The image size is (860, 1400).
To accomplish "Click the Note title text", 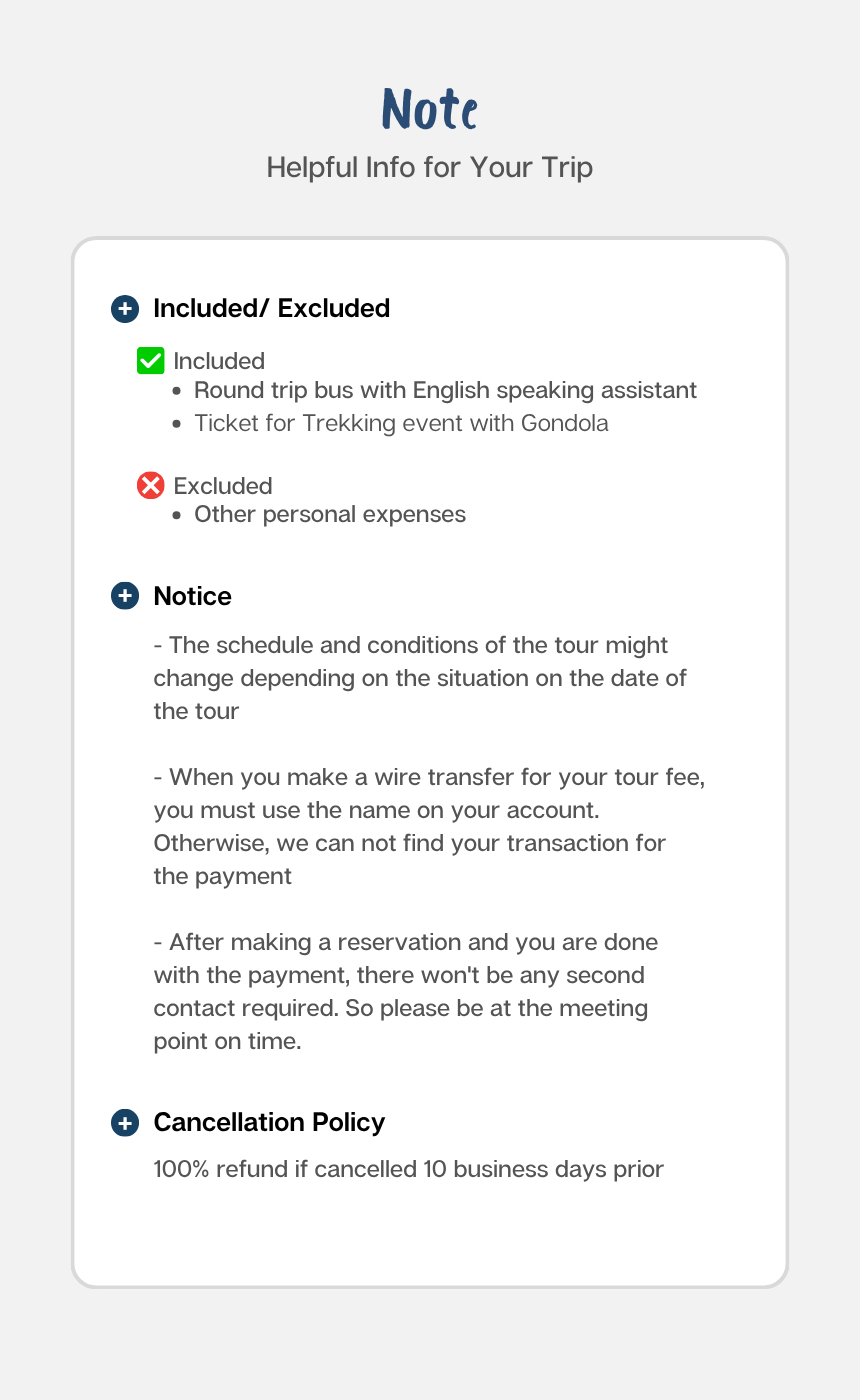I will point(430,109).
